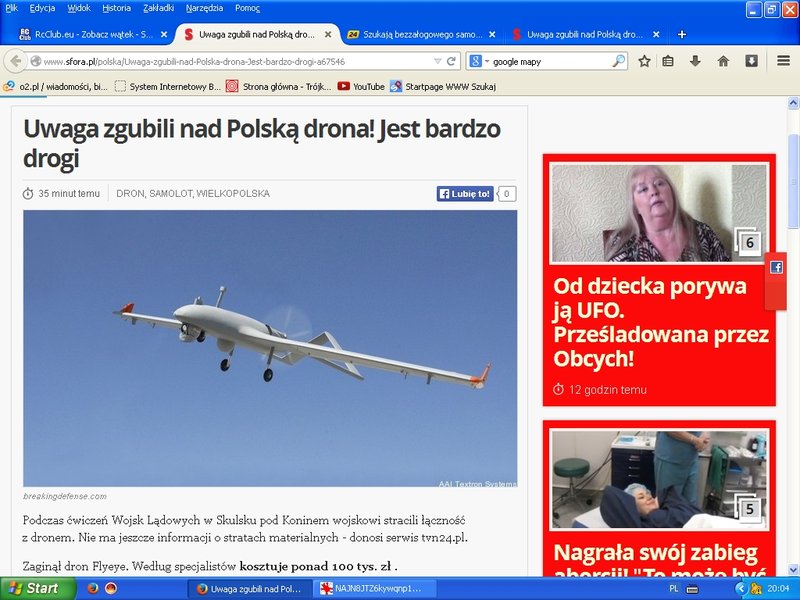Open the Historia menu
This screenshot has height=600, width=800.
coord(116,8)
